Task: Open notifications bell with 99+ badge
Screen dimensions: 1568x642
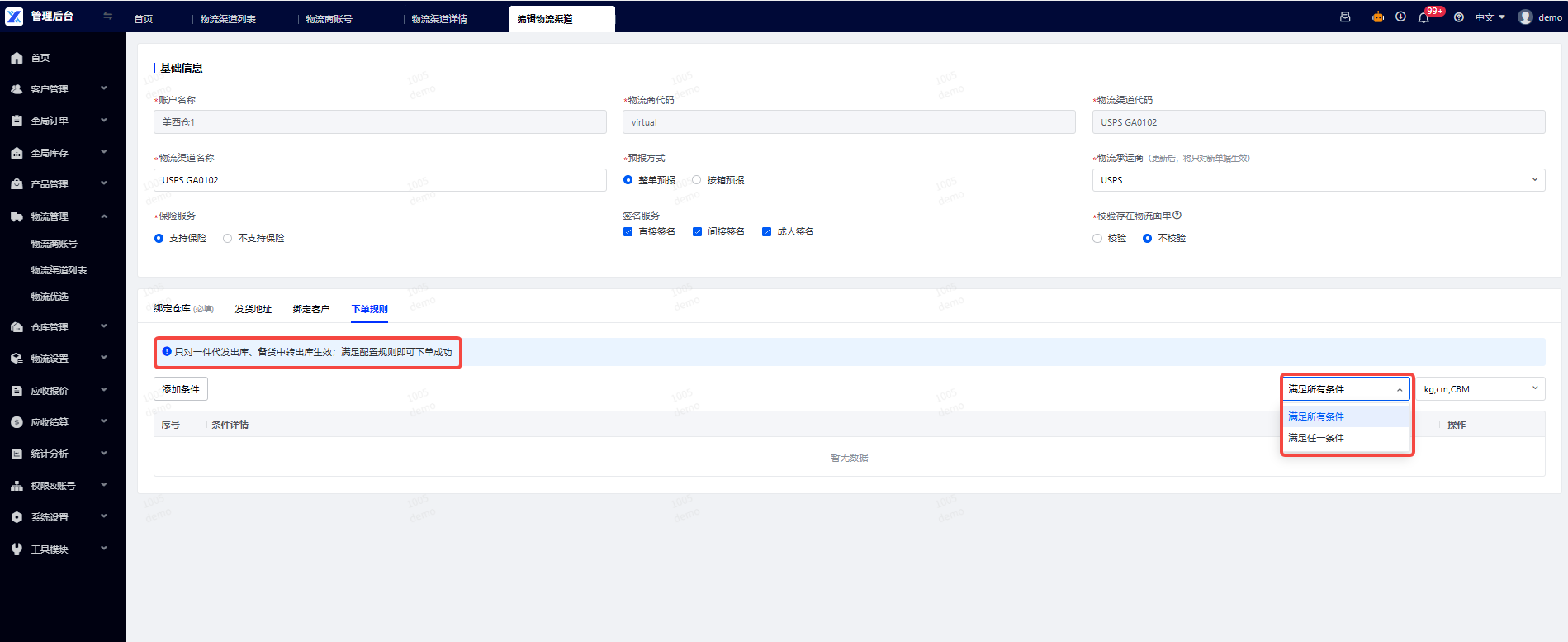Action: pyautogui.click(x=1424, y=17)
